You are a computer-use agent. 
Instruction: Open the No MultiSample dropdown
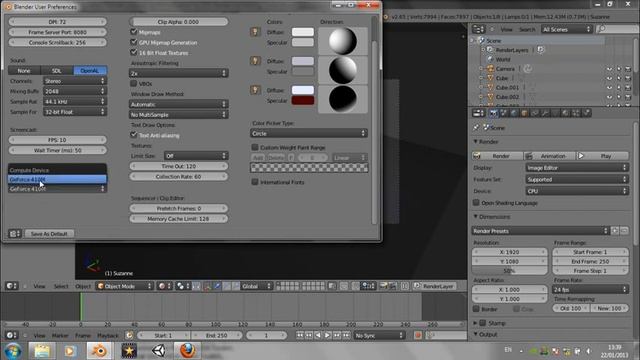tap(178, 115)
